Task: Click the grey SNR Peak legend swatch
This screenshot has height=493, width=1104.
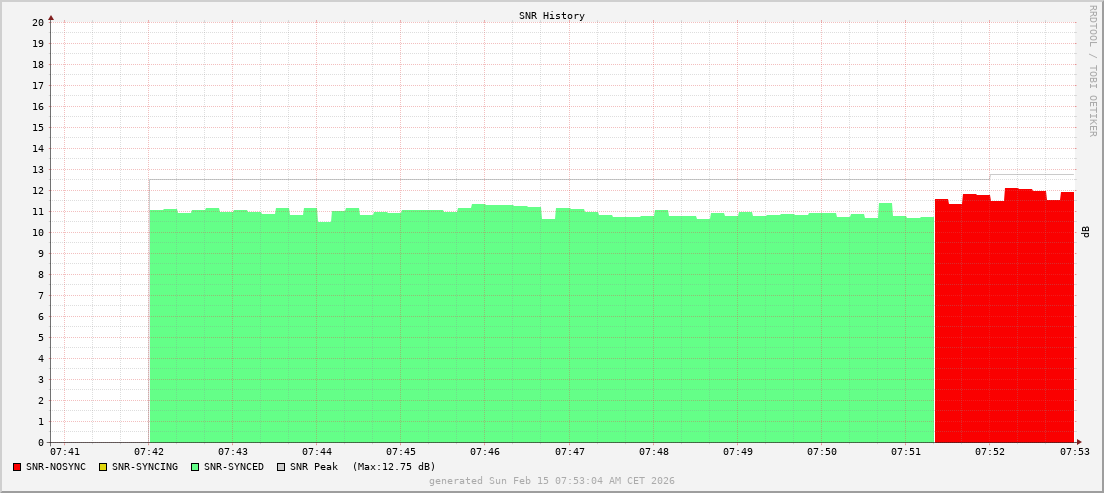Action: tap(281, 467)
